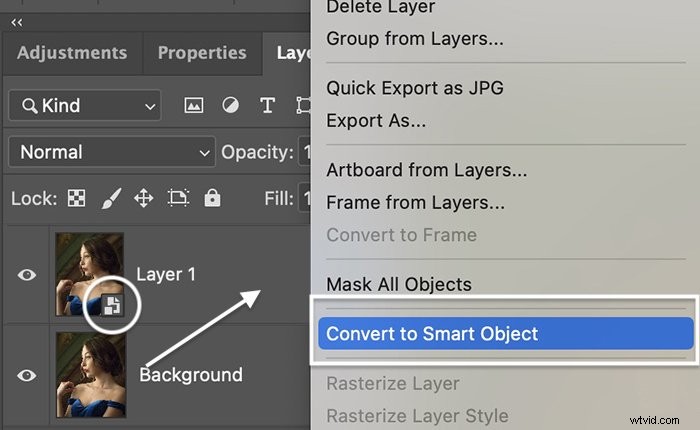This screenshot has height=430, width=700.
Task: Lock layer position icon
Action: click(143, 198)
